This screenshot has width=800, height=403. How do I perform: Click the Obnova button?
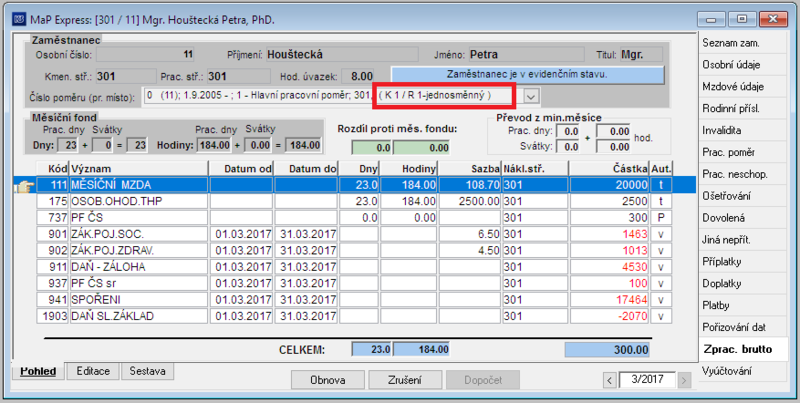(x=328, y=380)
